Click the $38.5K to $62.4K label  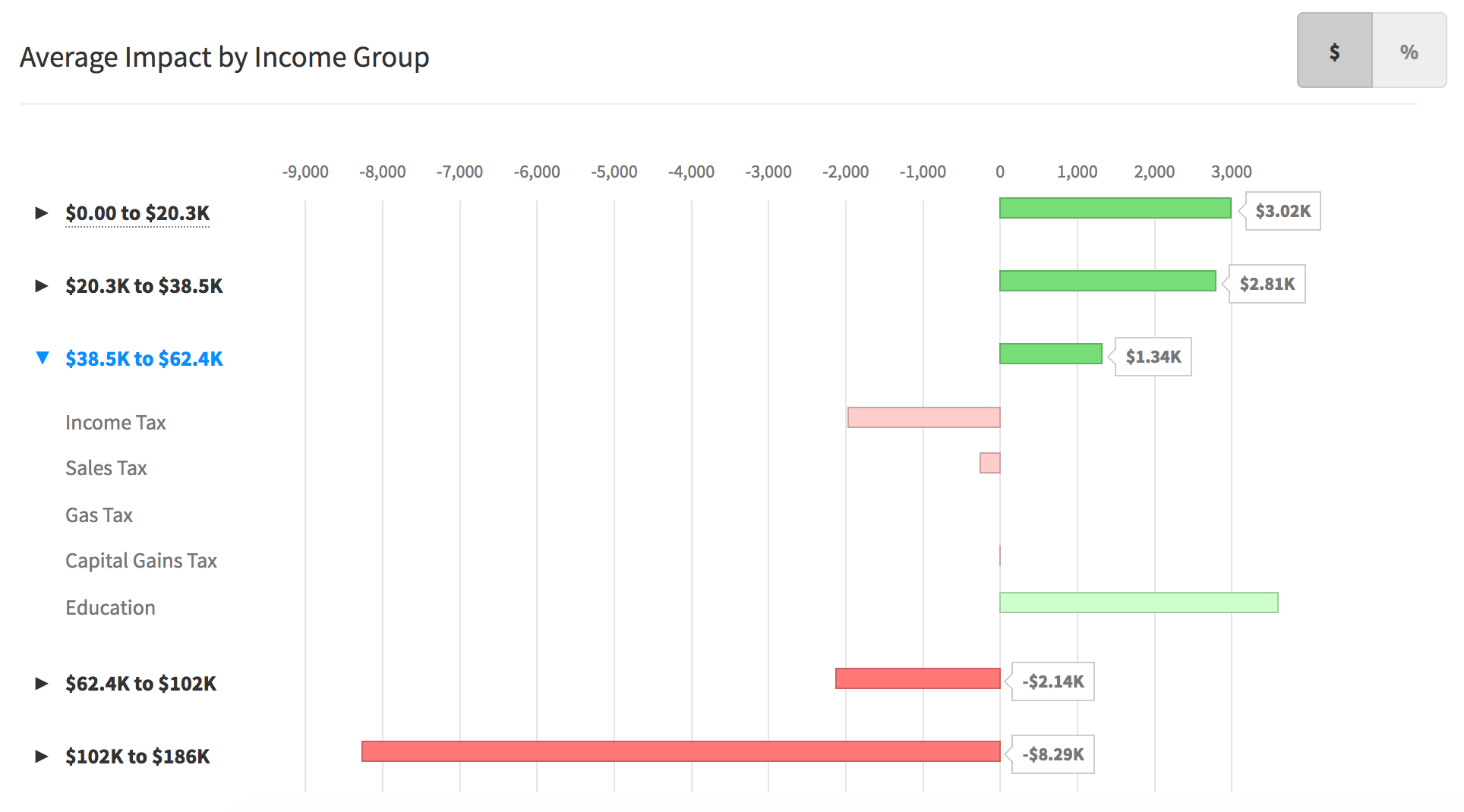point(144,359)
